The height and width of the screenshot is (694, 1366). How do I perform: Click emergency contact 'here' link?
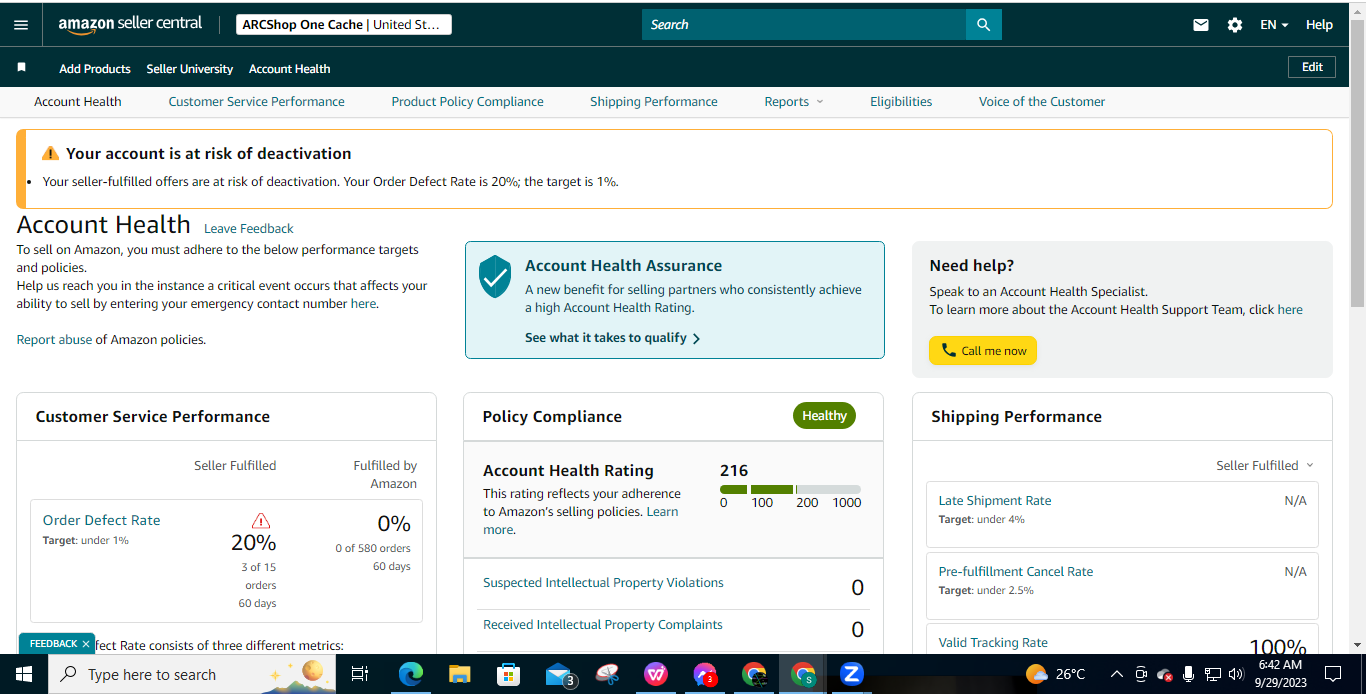pyautogui.click(x=363, y=304)
